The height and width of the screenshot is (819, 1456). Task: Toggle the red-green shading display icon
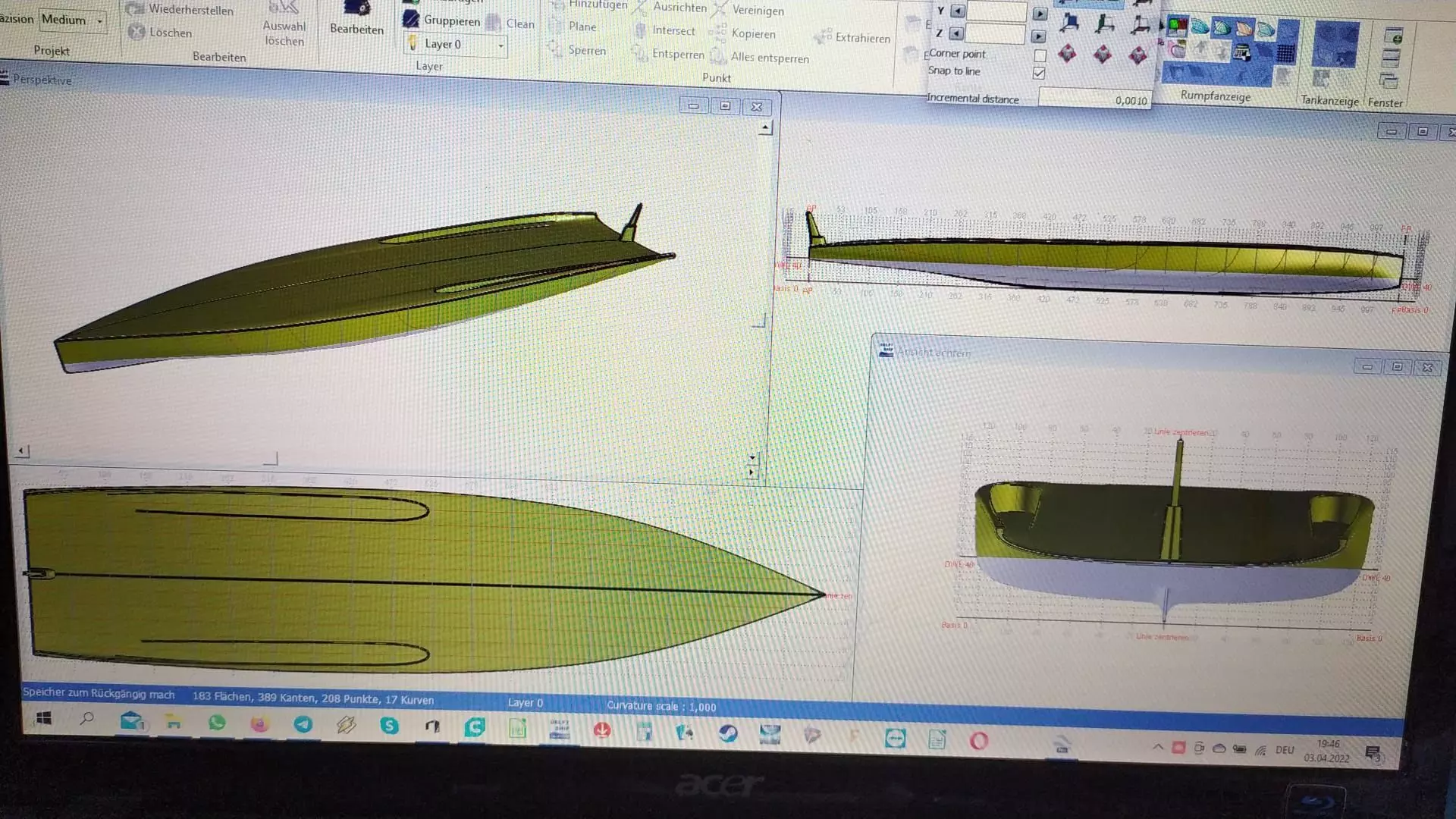tap(1177, 27)
